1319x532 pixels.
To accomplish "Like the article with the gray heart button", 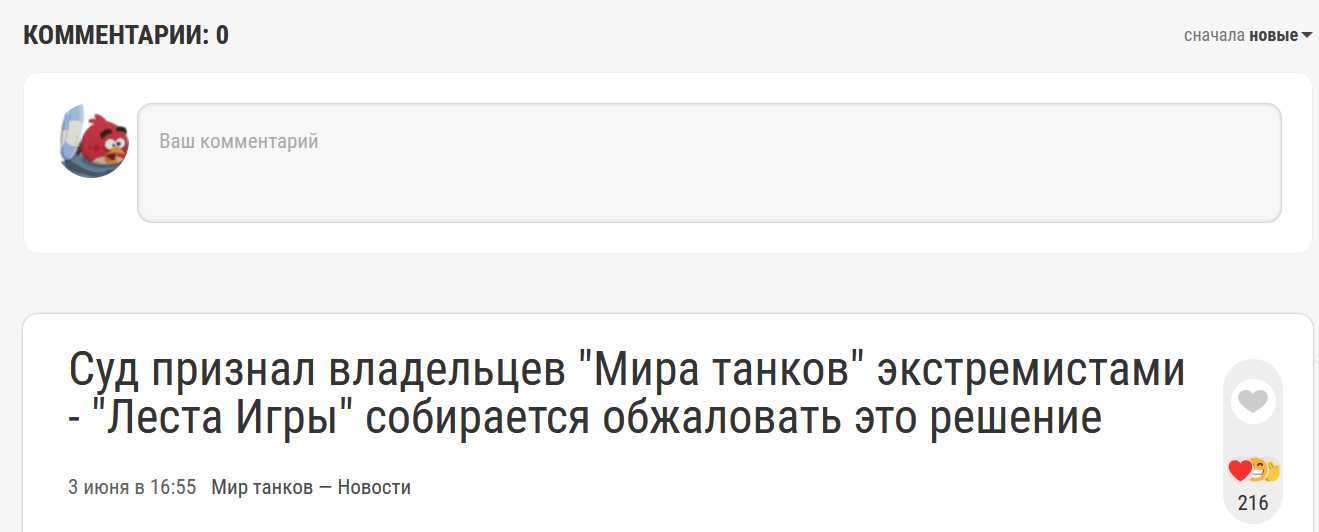I will tap(1253, 401).
